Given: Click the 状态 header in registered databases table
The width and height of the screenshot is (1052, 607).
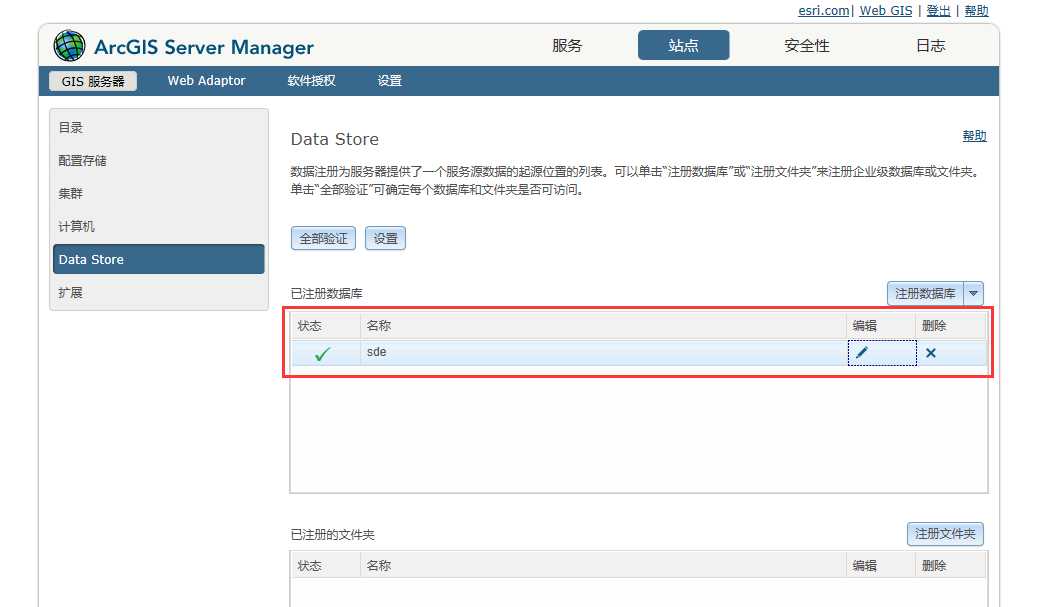Looking at the screenshot, I should [x=325, y=325].
